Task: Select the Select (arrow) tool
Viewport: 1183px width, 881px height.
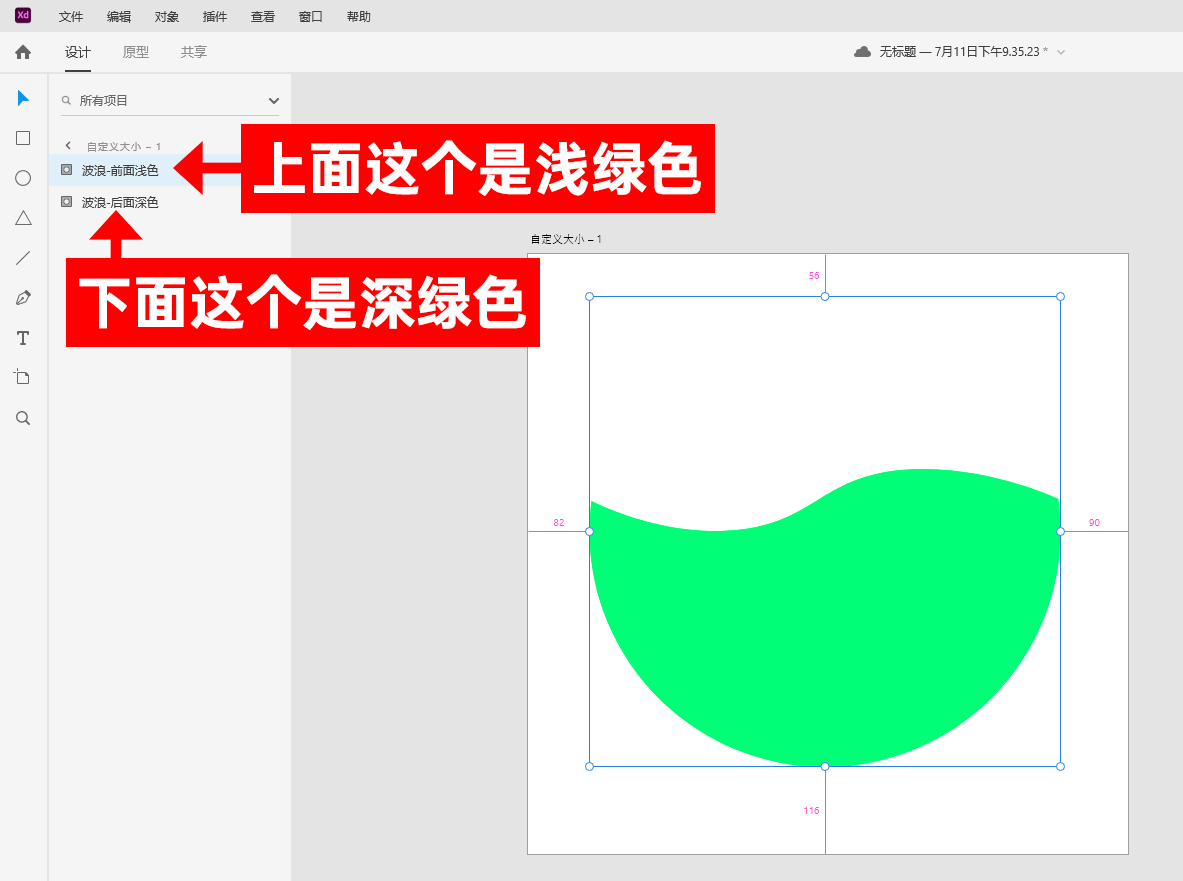Action: [x=23, y=98]
